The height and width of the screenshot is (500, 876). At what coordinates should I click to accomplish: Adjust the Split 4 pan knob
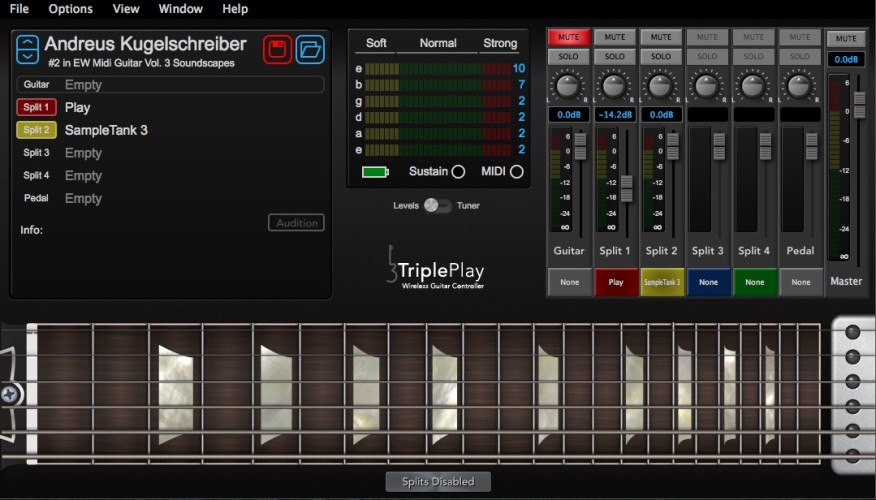click(753, 85)
